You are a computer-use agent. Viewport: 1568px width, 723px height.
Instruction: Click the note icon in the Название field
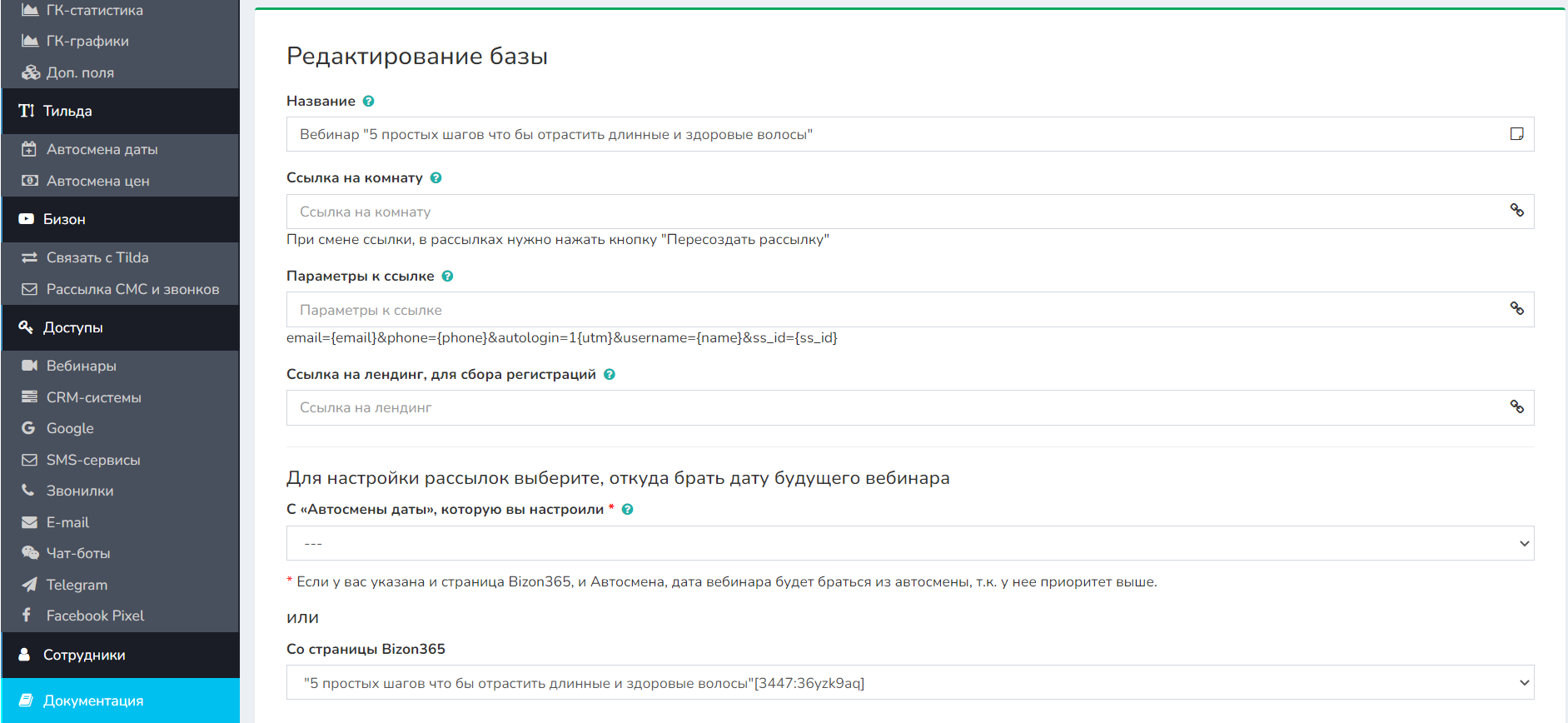[1516, 134]
